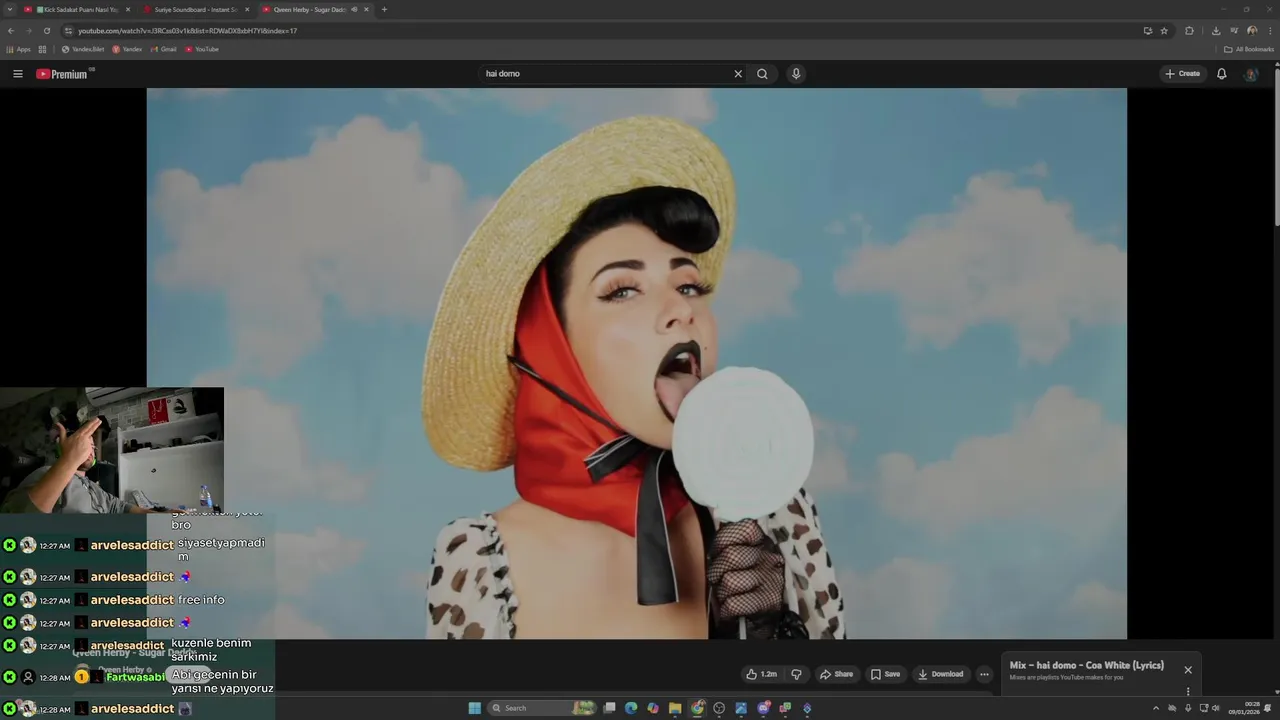The height and width of the screenshot is (720, 1280).
Task: Open Gmail bookmark
Action: [163, 49]
